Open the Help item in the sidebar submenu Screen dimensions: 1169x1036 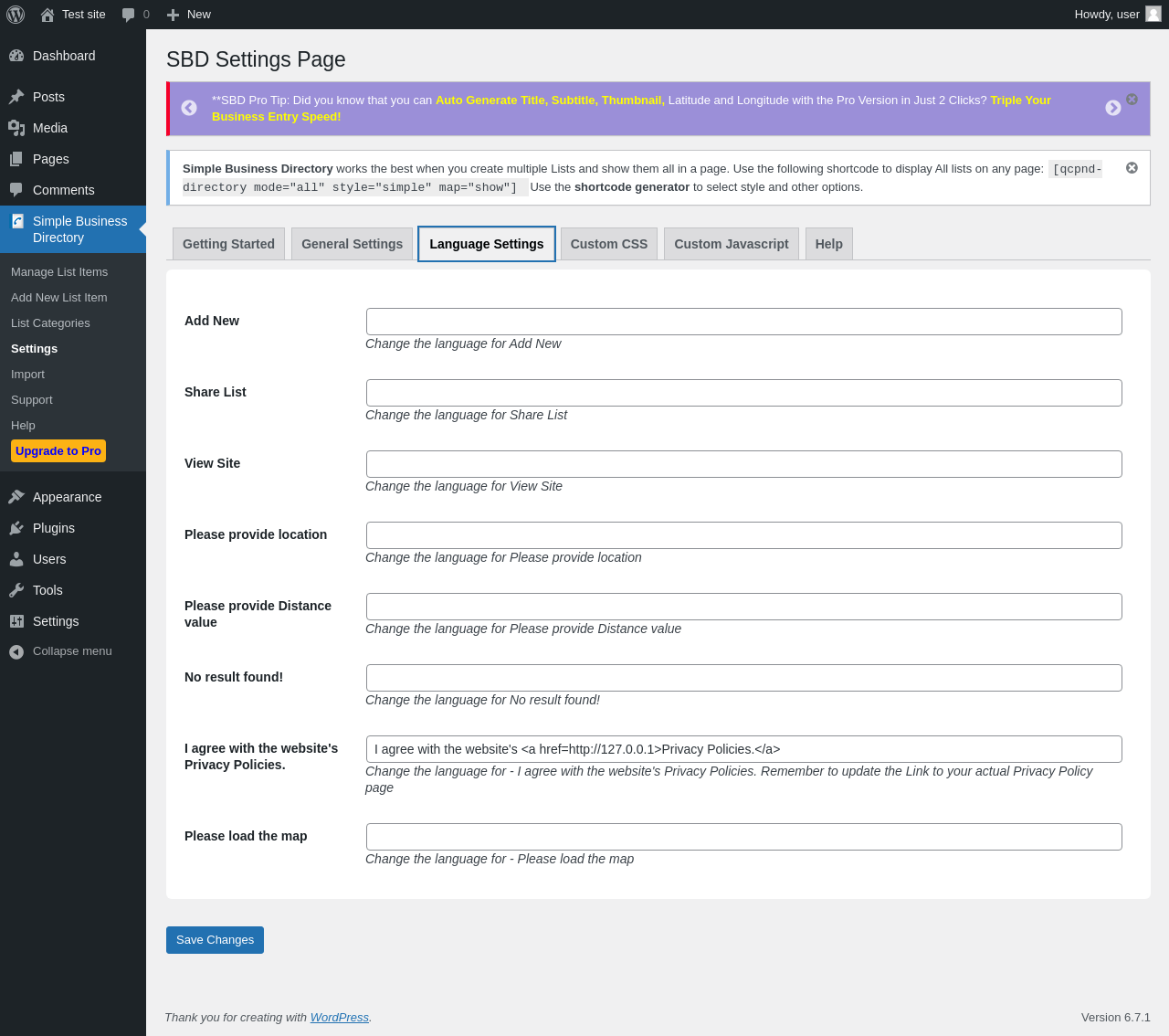[23, 426]
